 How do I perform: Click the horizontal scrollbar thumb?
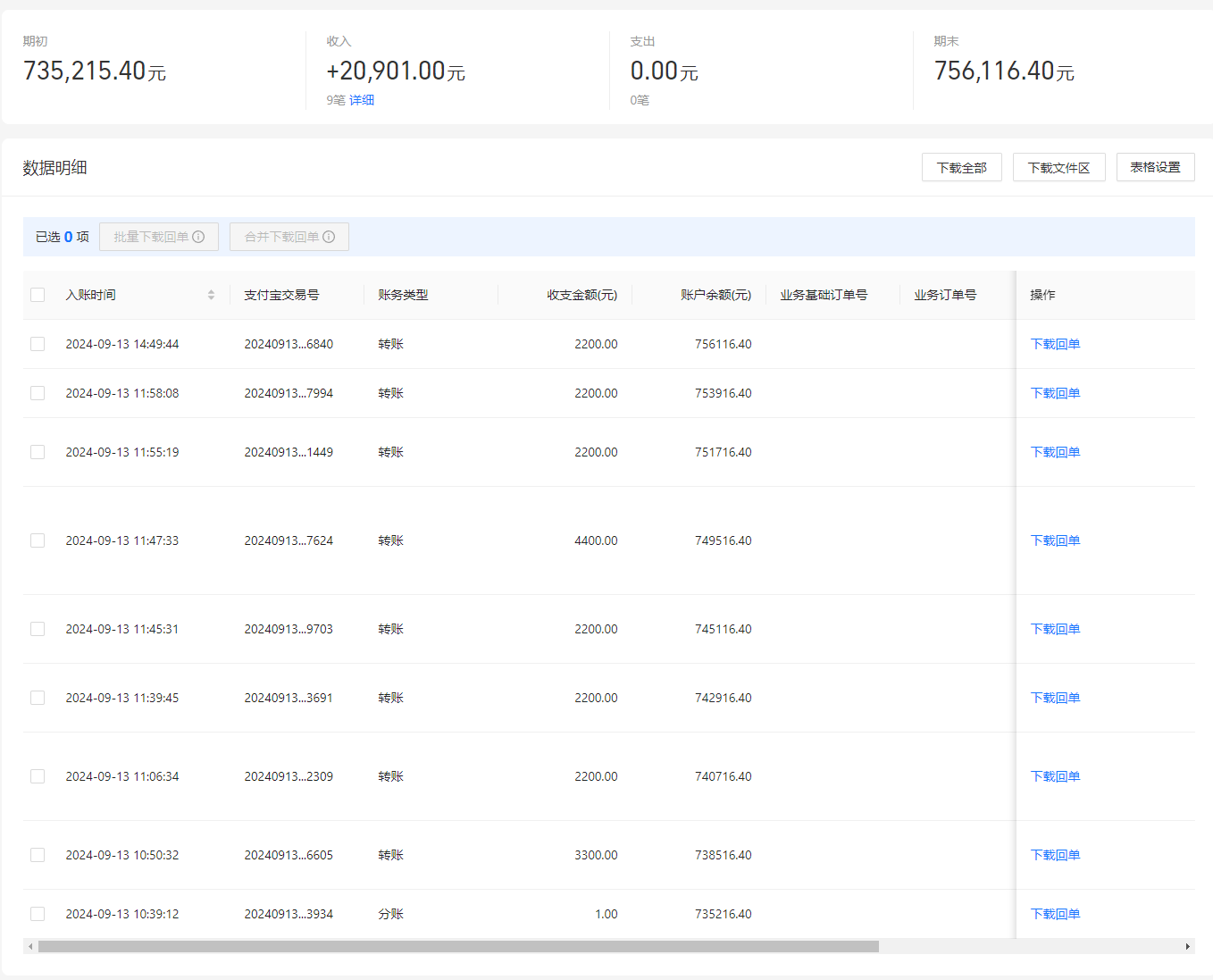pyautogui.click(x=458, y=946)
